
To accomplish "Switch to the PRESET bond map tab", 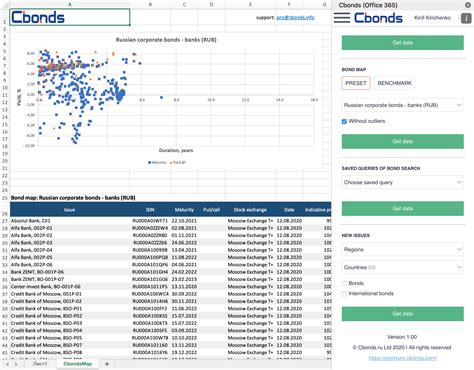I will (x=356, y=83).
